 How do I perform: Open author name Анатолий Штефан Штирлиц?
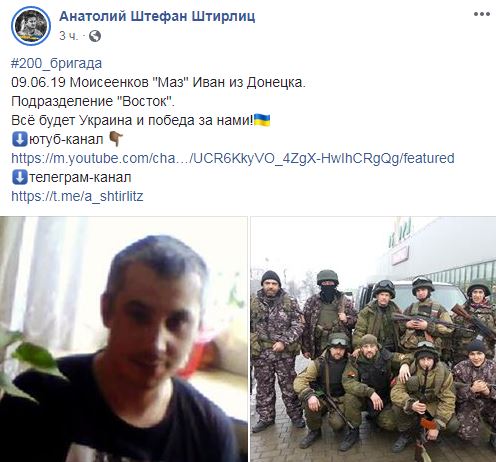(157, 16)
